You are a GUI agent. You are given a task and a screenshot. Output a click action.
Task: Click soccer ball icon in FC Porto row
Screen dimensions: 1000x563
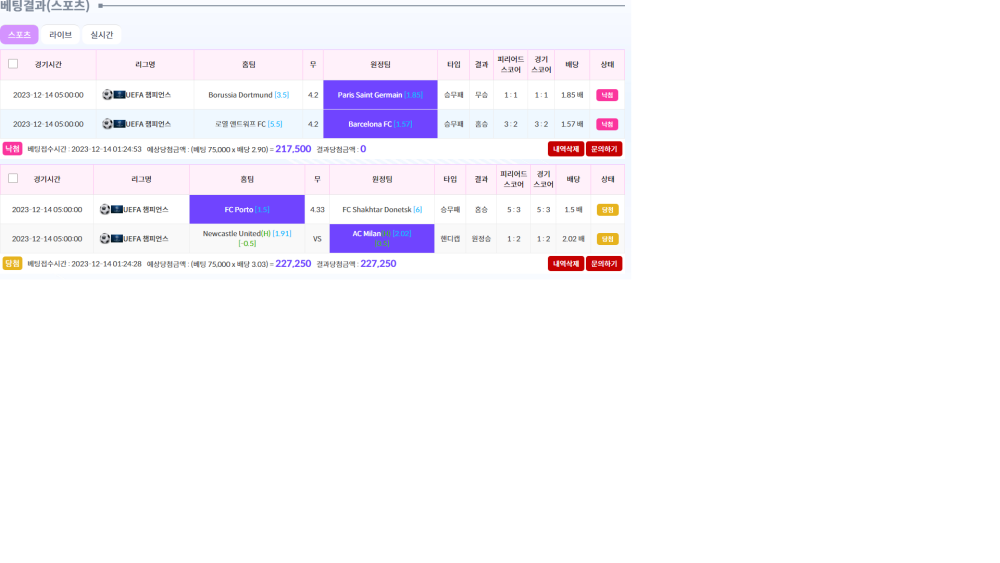105,210
